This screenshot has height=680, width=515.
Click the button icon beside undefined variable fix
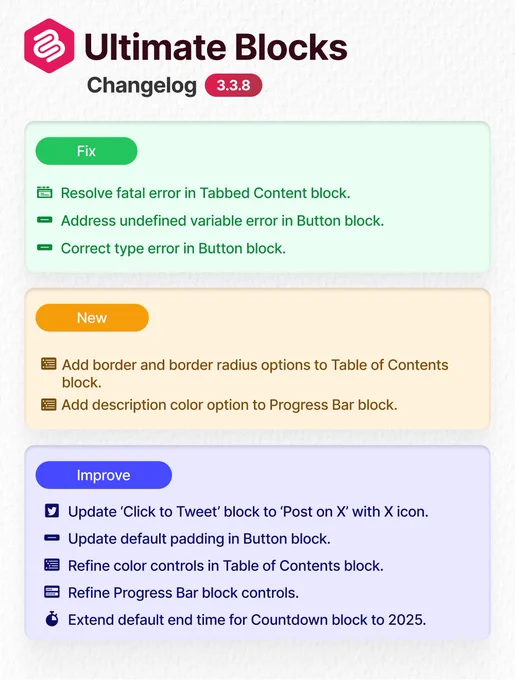point(45,220)
